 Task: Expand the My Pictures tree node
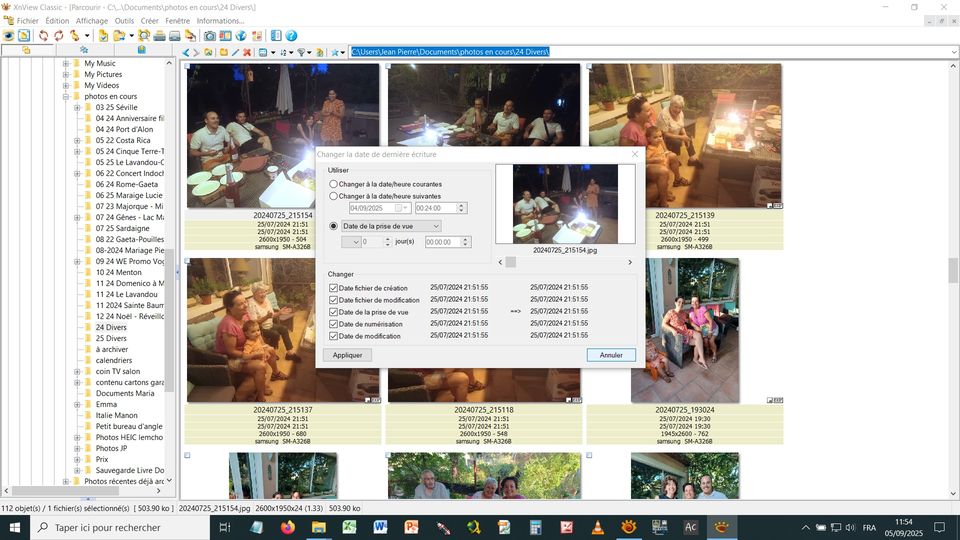pos(66,74)
